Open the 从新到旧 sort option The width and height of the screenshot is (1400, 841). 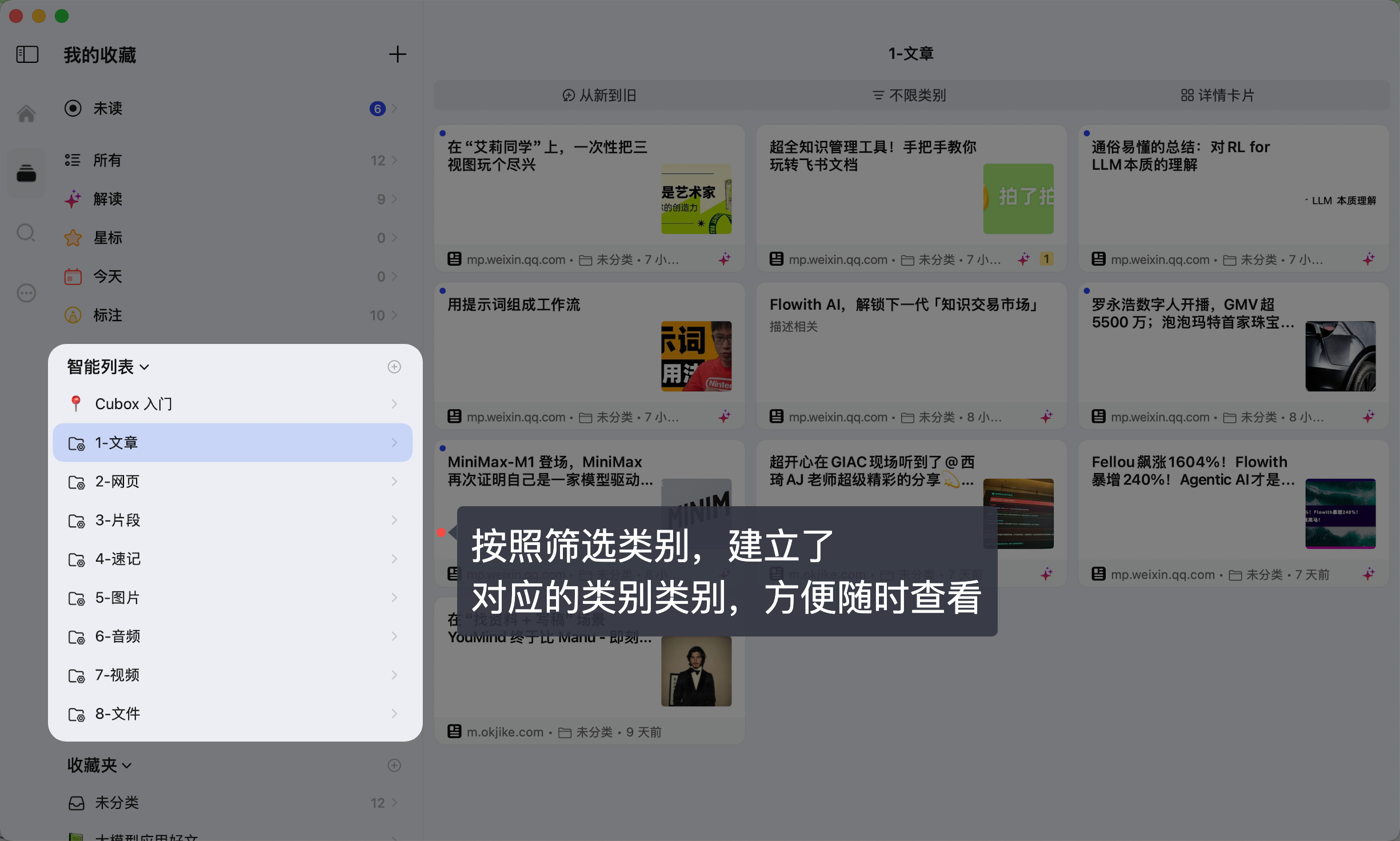(x=599, y=95)
